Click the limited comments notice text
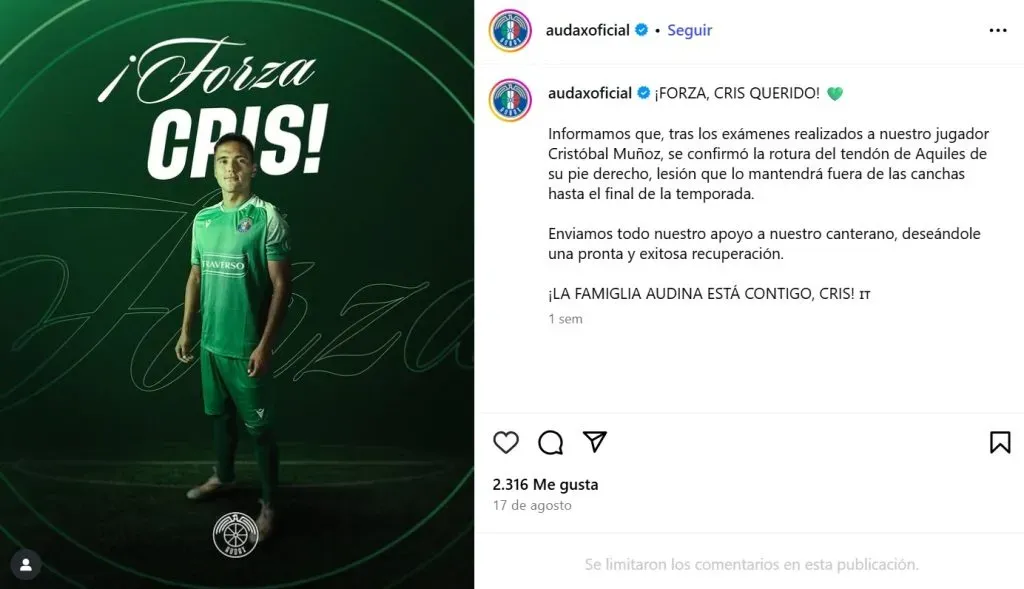The height and width of the screenshot is (589, 1024). pos(752,564)
